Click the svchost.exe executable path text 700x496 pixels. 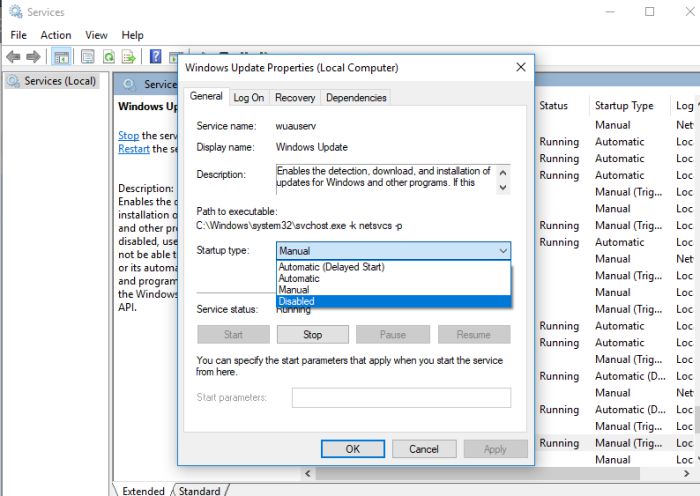(299, 225)
